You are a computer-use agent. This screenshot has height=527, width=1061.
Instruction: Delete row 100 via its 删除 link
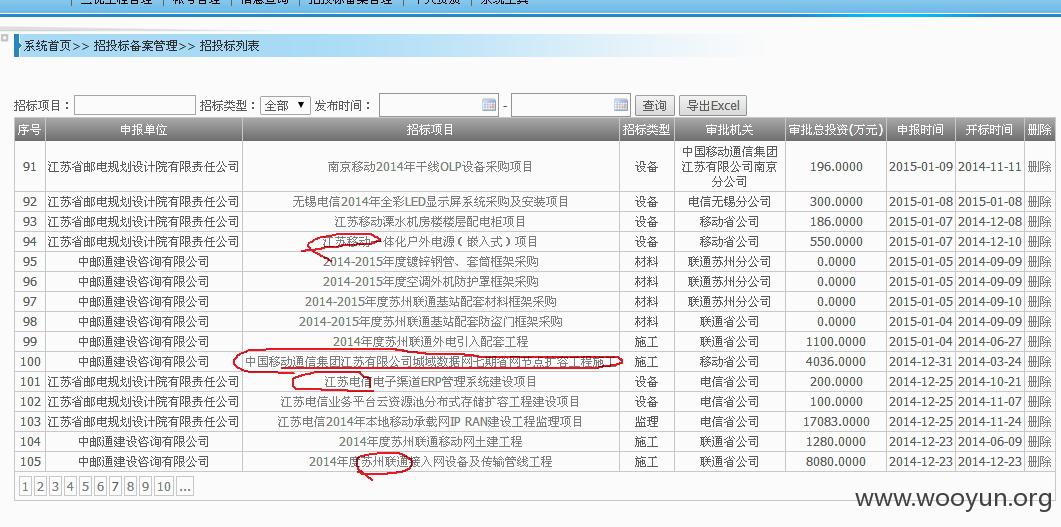point(1039,361)
